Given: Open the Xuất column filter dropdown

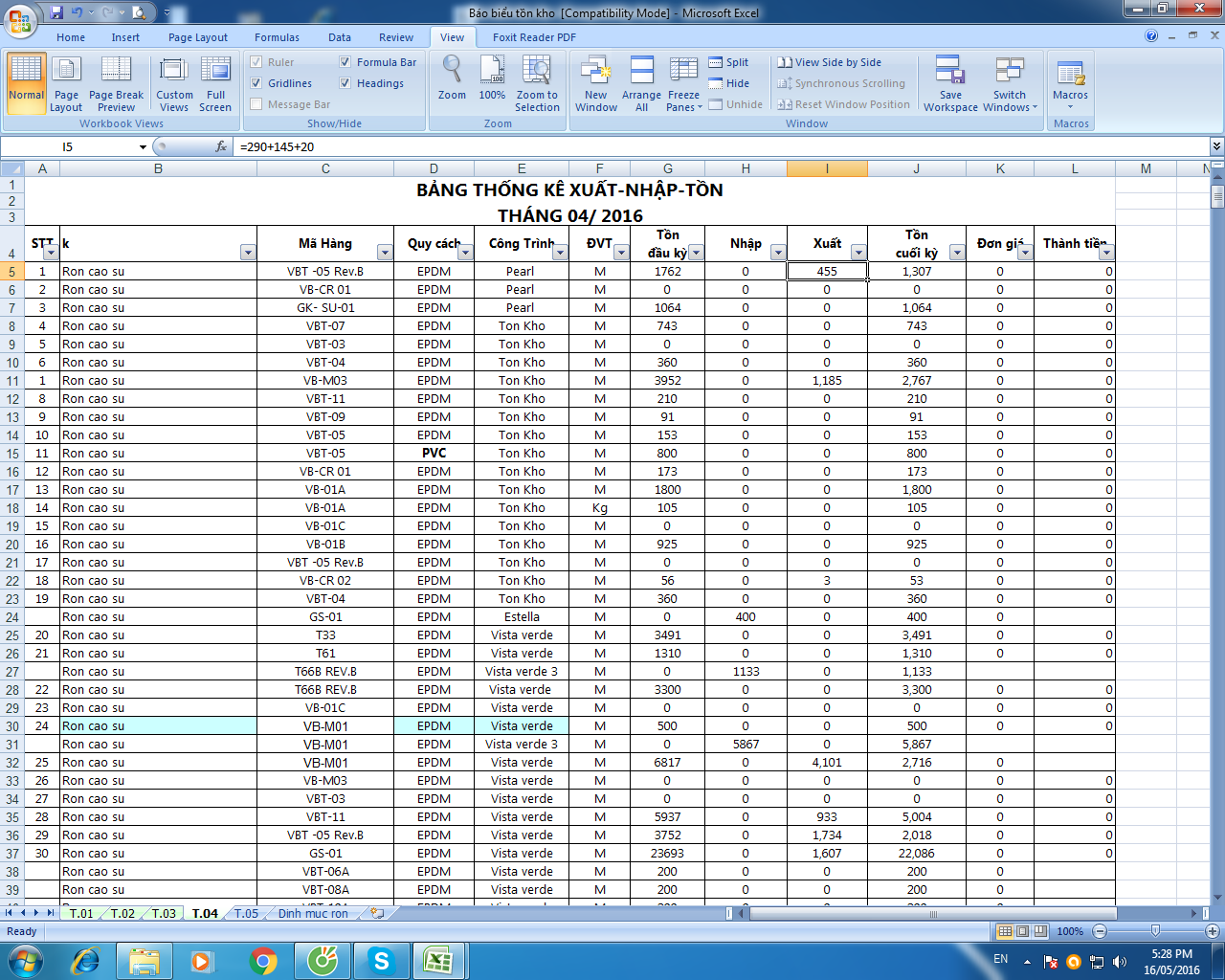Looking at the screenshot, I should pyautogui.click(x=858, y=253).
